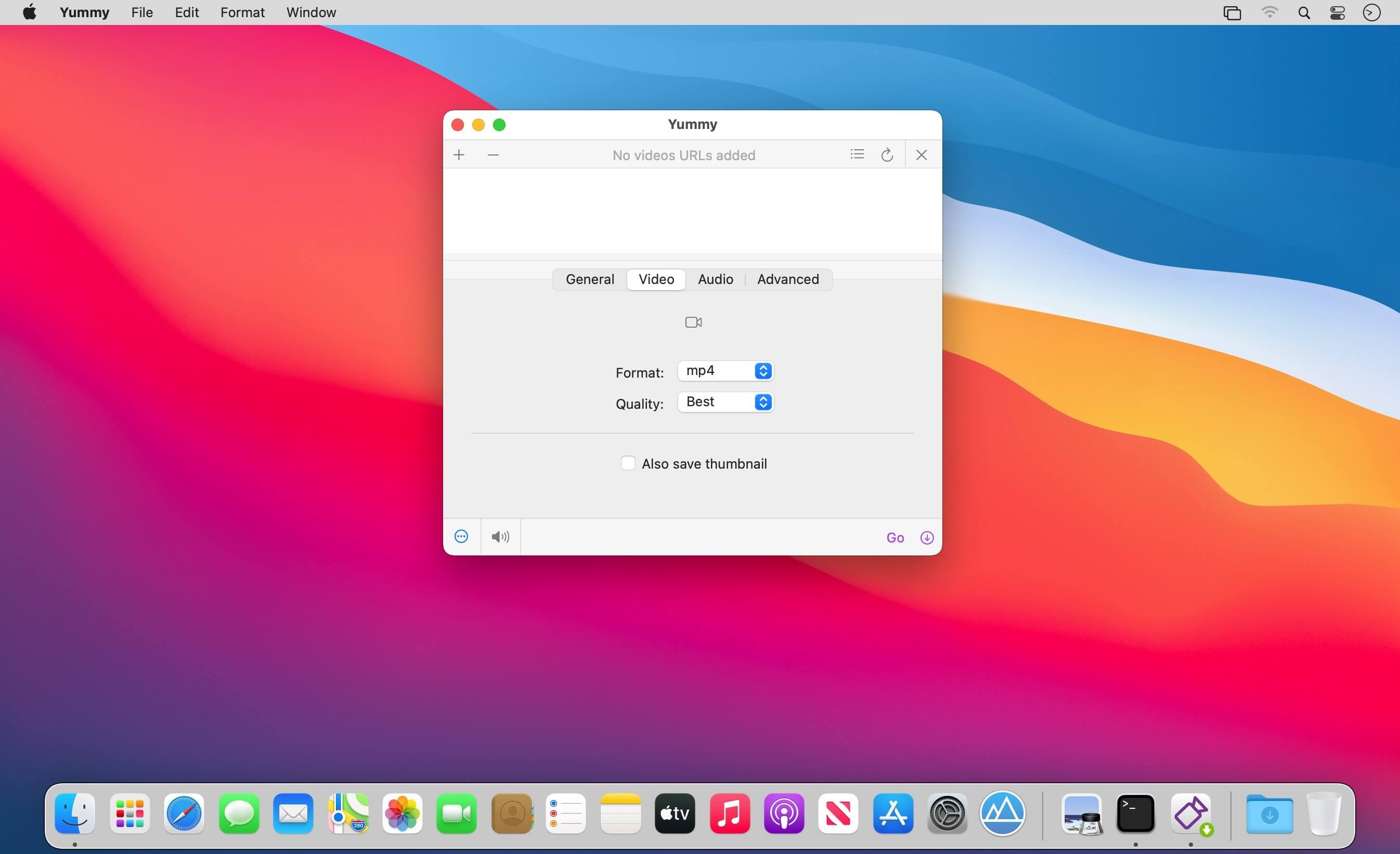Open the Format menu in menu bar

[x=243, y=12]
